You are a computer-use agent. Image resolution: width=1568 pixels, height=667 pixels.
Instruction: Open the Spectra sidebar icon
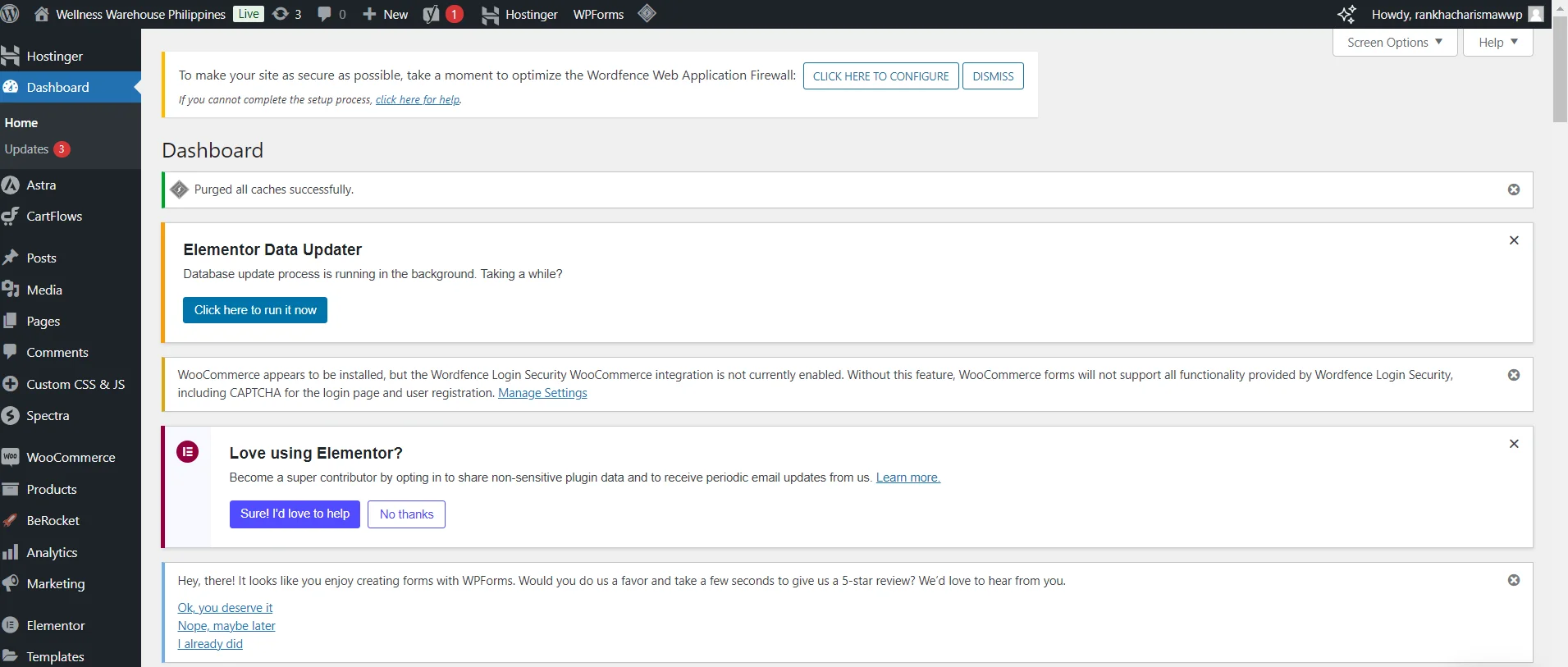(11, 415)
